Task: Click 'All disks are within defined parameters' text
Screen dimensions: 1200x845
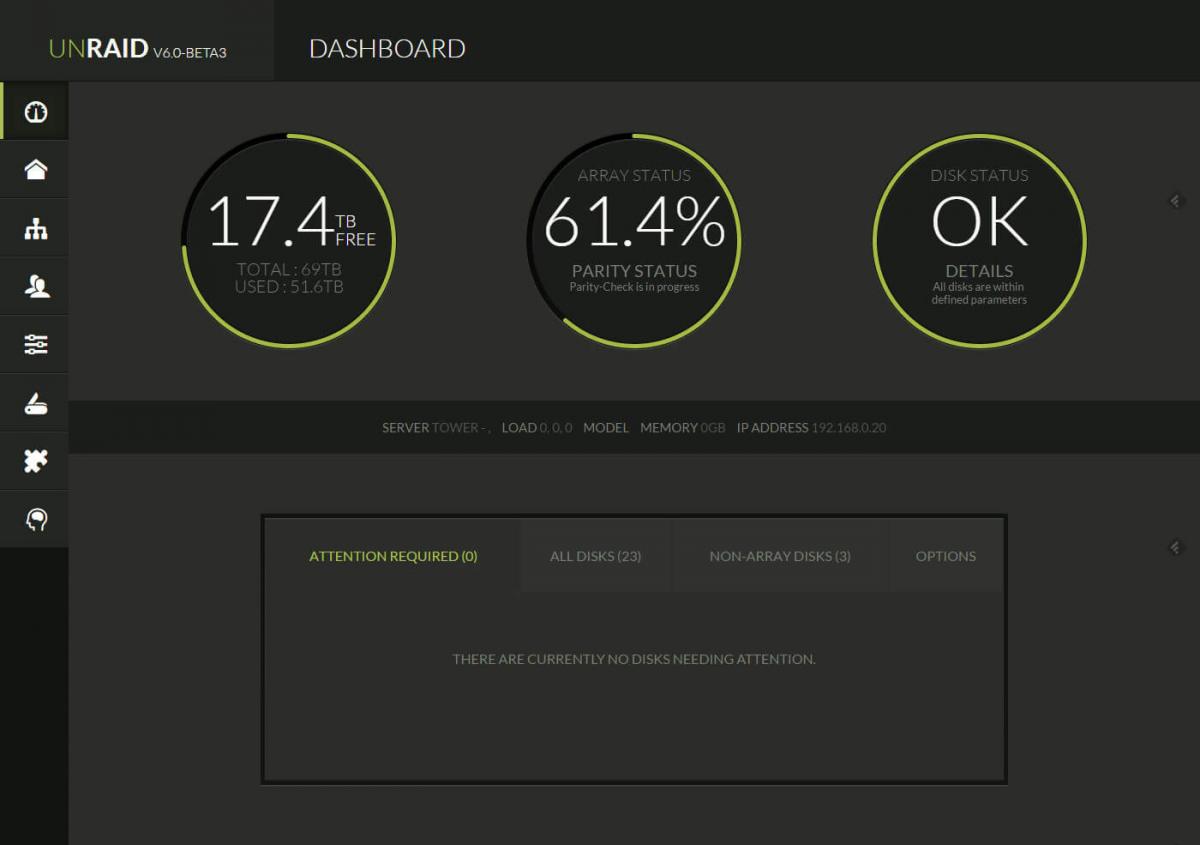Action: 979,293
